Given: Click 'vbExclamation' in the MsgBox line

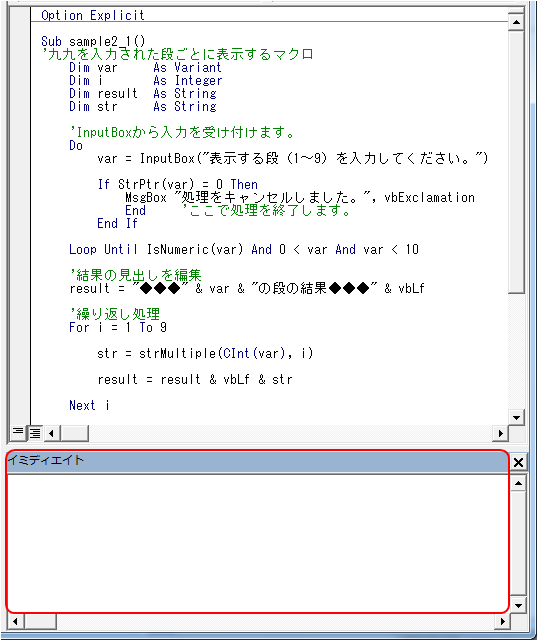Looking at the screenshot, I should 429,198.
